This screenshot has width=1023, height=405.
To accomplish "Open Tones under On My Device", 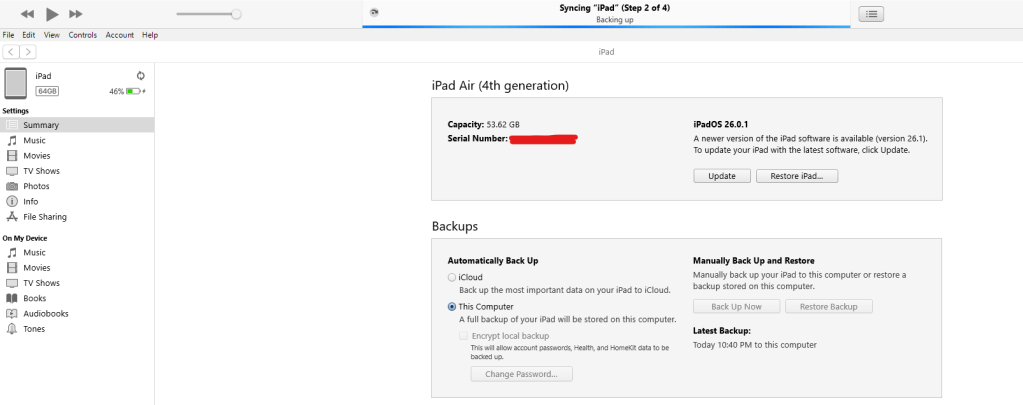I will point(34,329).
